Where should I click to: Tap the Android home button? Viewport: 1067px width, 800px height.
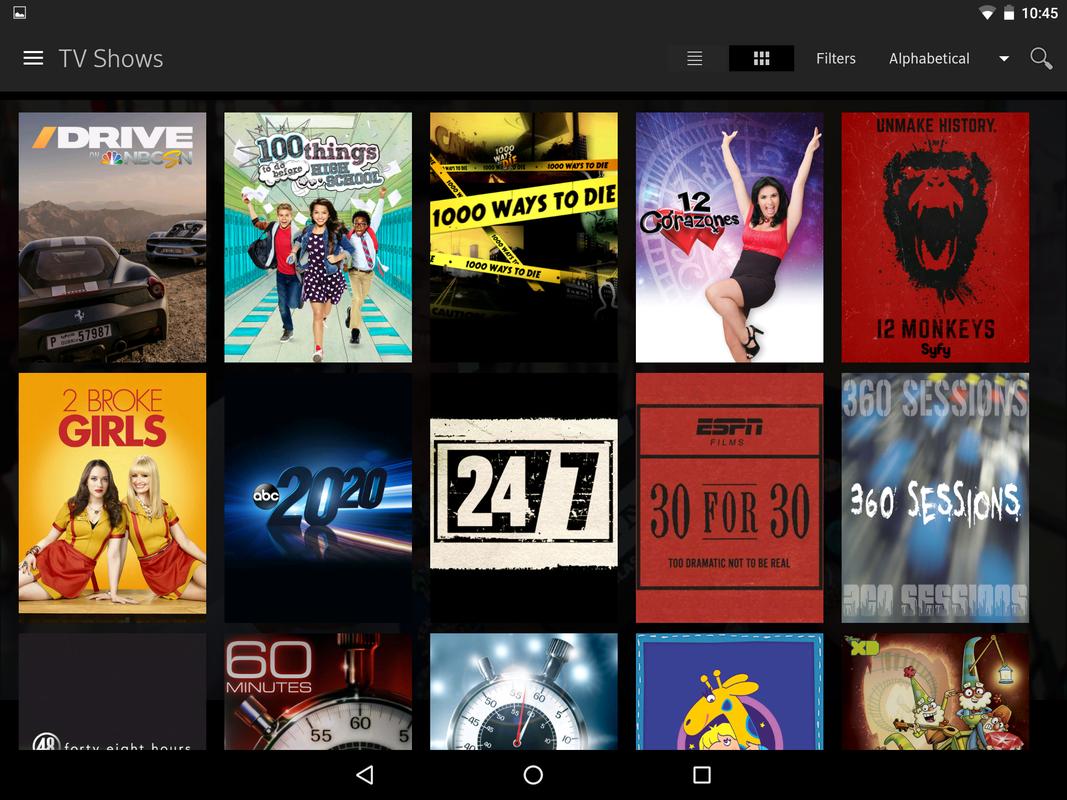click(x=533, y=775)
